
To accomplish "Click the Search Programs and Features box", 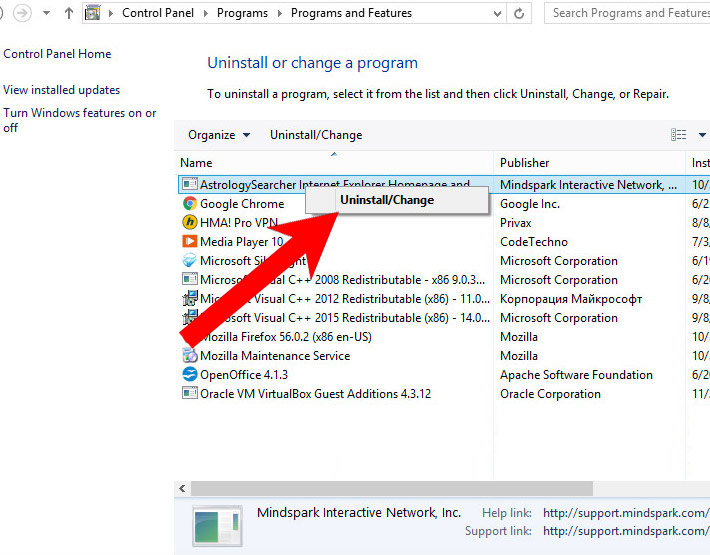I will click(x=627, y=13).
